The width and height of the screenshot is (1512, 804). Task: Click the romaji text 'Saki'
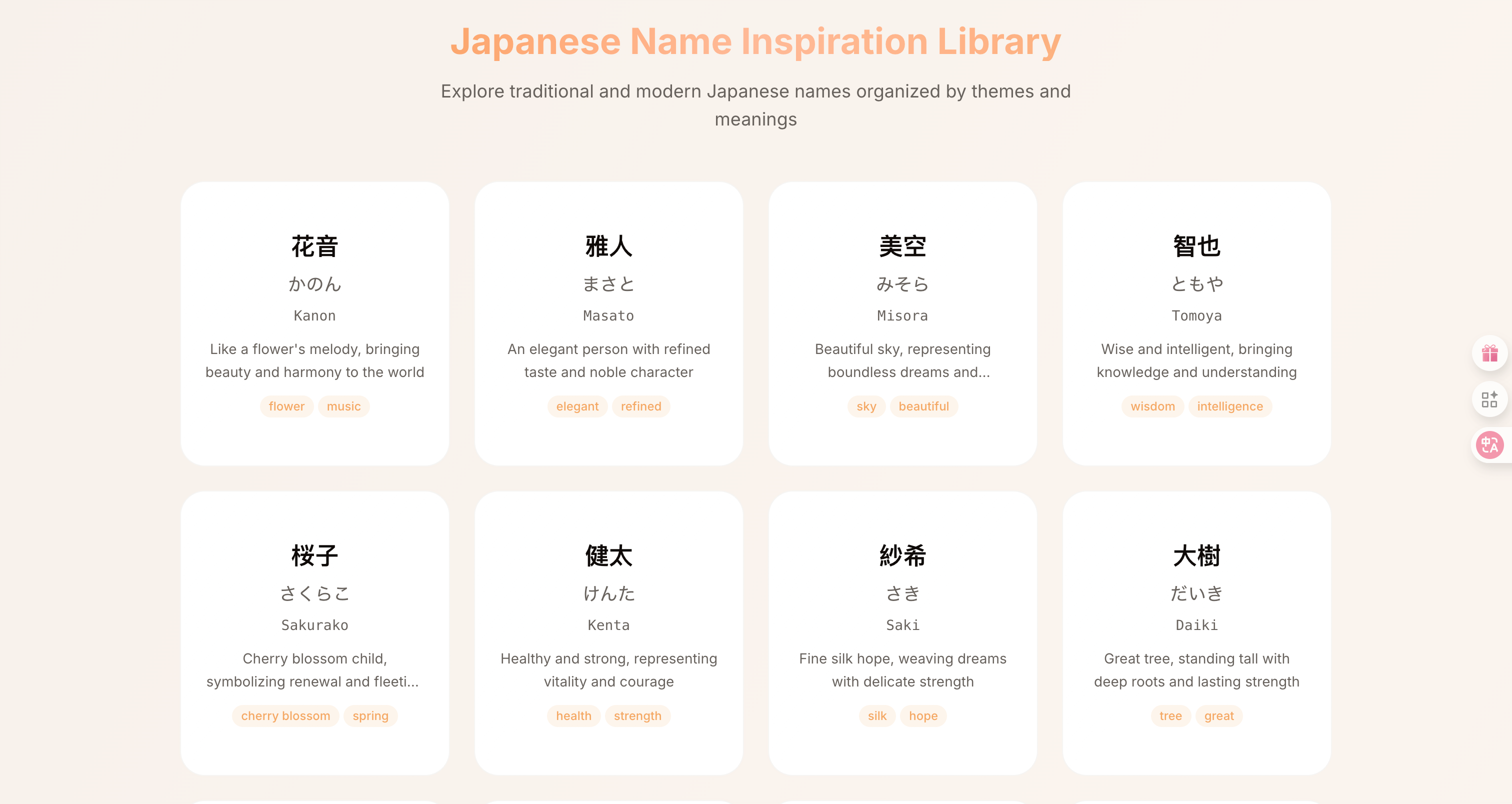pyautogui.click(x=902, y=625)
